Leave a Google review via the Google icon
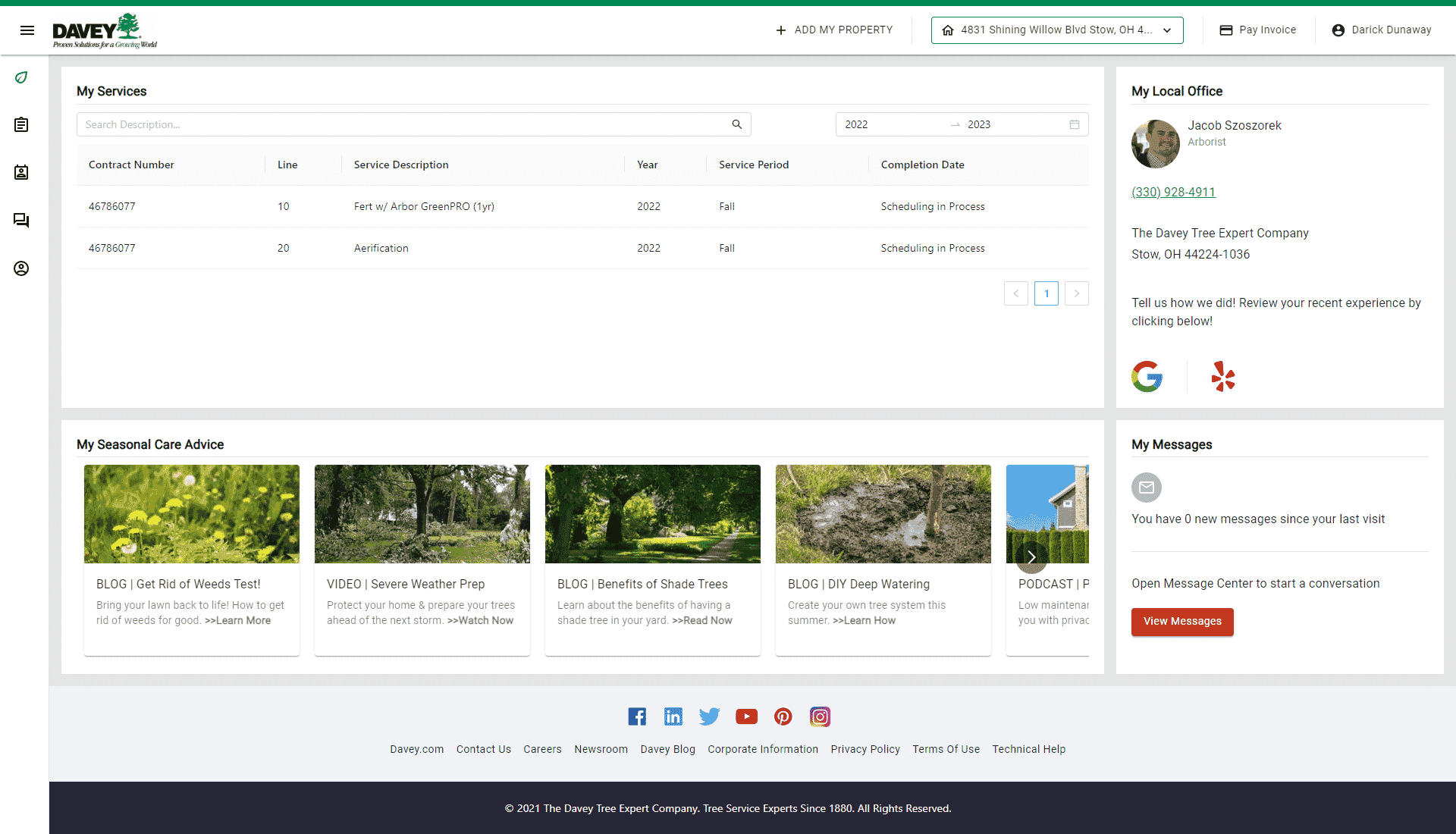The width and height of the screenshot is (1456, 834). (1147, 376)
